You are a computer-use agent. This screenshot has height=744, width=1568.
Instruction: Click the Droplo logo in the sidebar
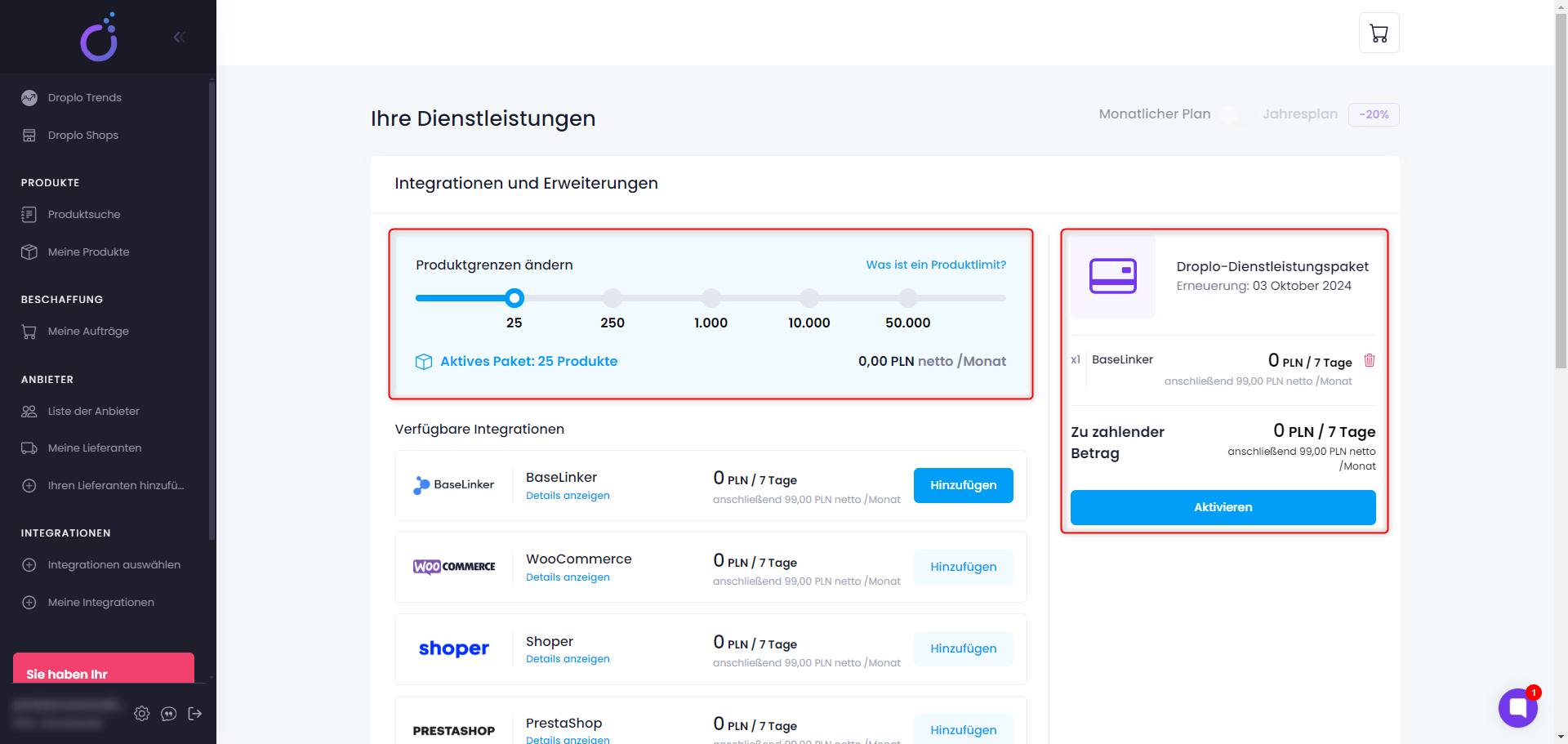click(x=99, y=37)
